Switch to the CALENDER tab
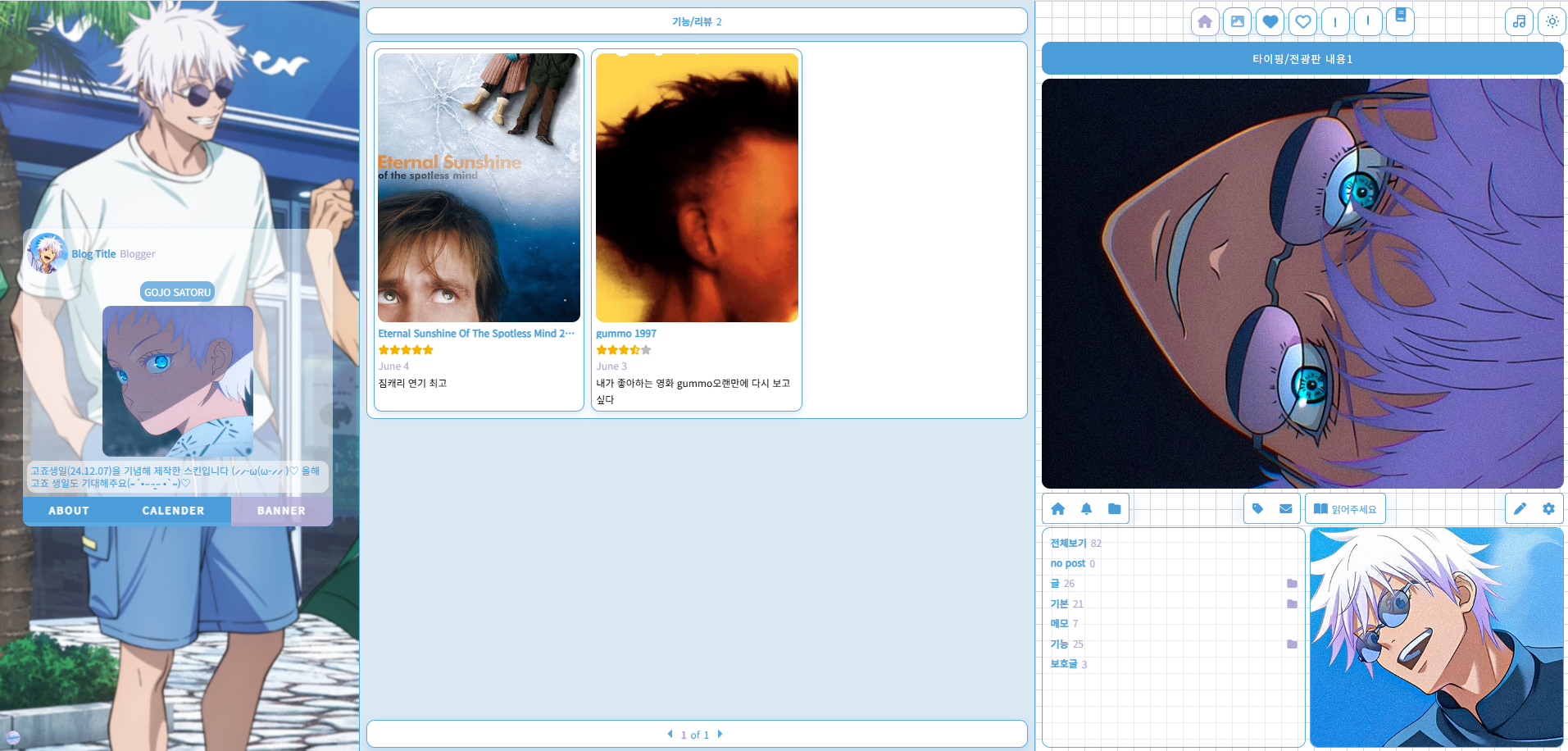 173,511
